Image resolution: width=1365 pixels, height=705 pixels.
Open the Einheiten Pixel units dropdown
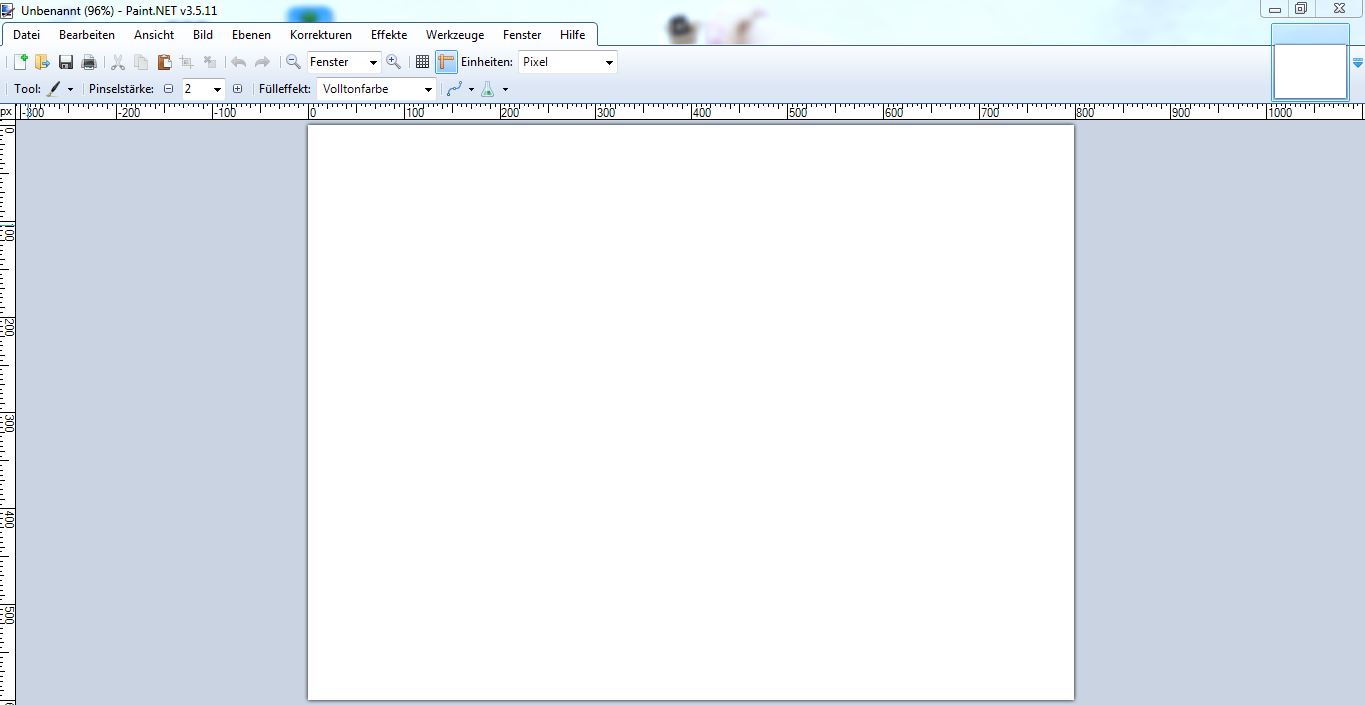click(609, 62)
